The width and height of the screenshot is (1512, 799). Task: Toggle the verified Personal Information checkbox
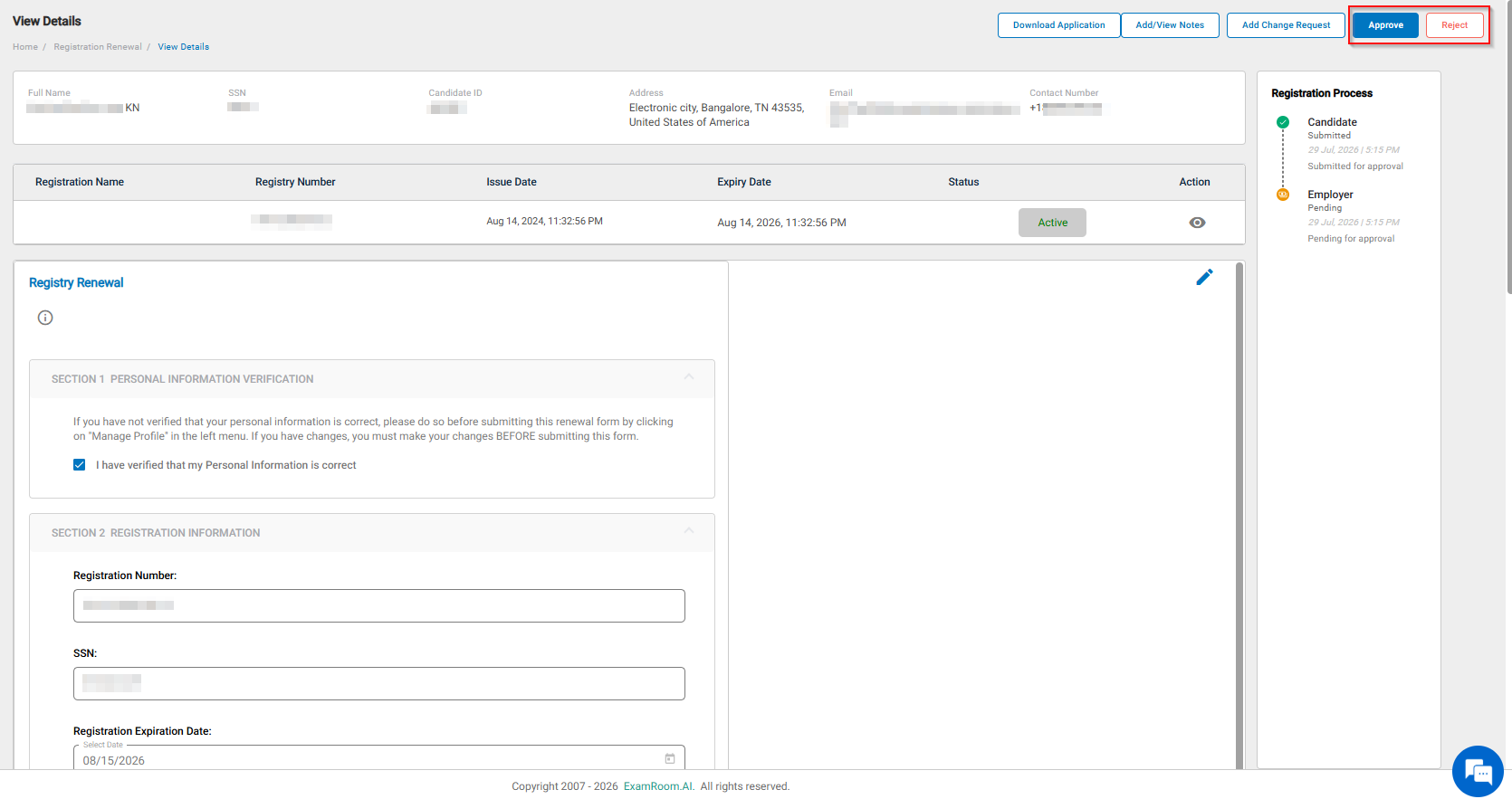click(80, 465)
